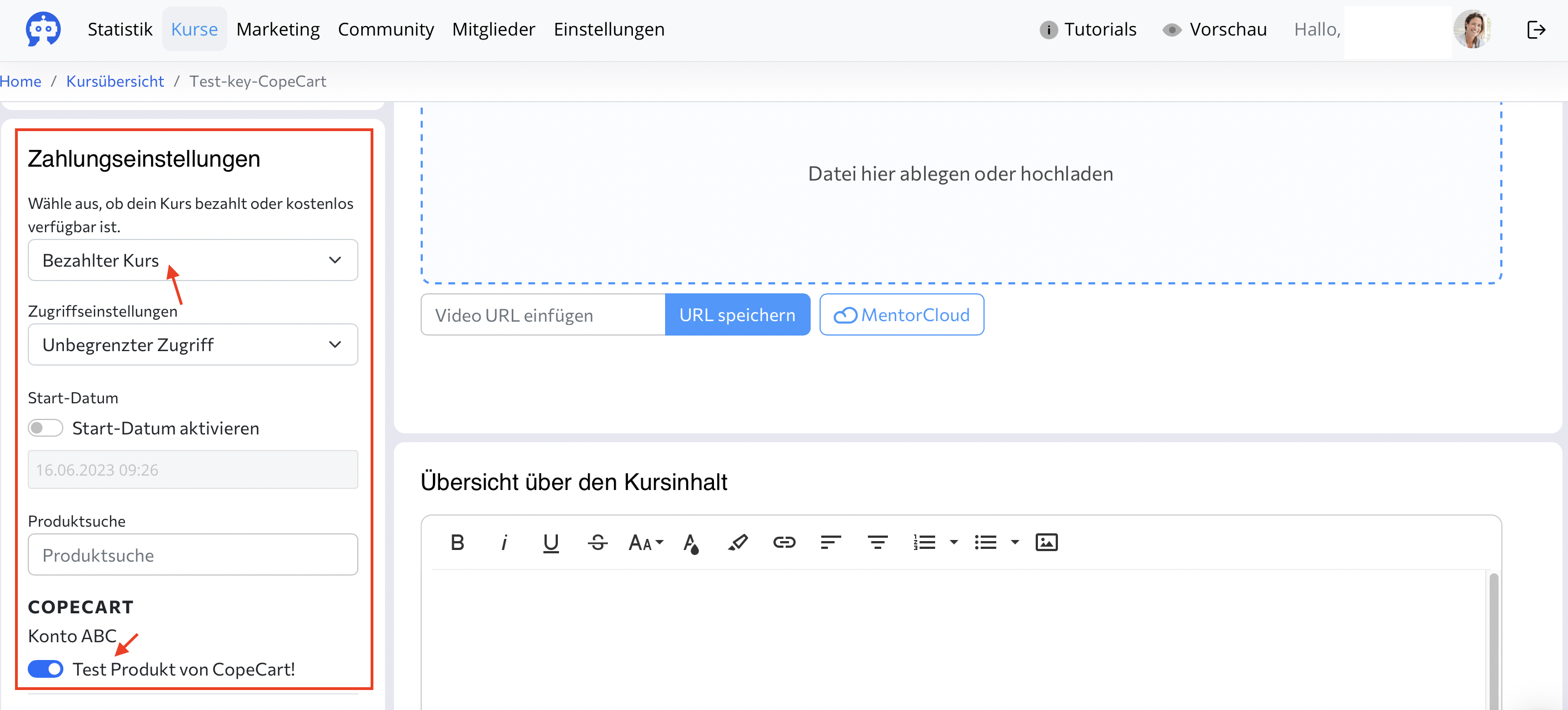The height and width of the screenshot is (710, 1568).
Task: Apply underline formatting in editor
Action: (x=550, y=542)
